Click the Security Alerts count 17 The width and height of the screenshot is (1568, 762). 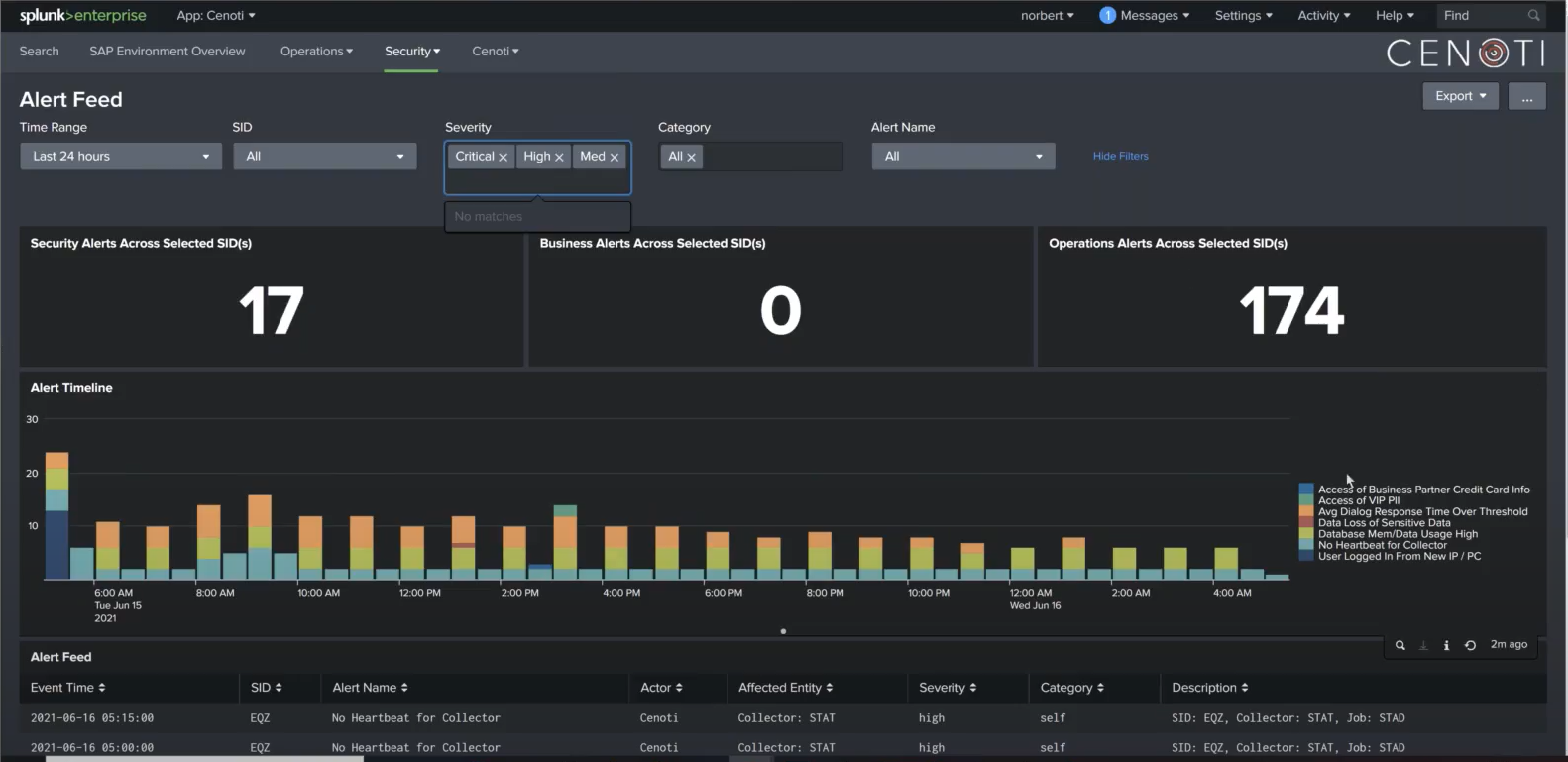click(271, 311)
